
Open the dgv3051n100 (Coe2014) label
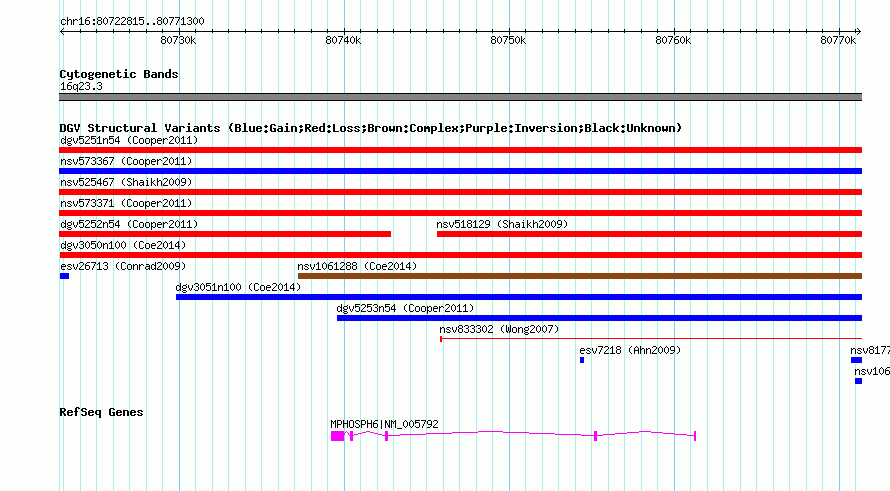(238, 287)
